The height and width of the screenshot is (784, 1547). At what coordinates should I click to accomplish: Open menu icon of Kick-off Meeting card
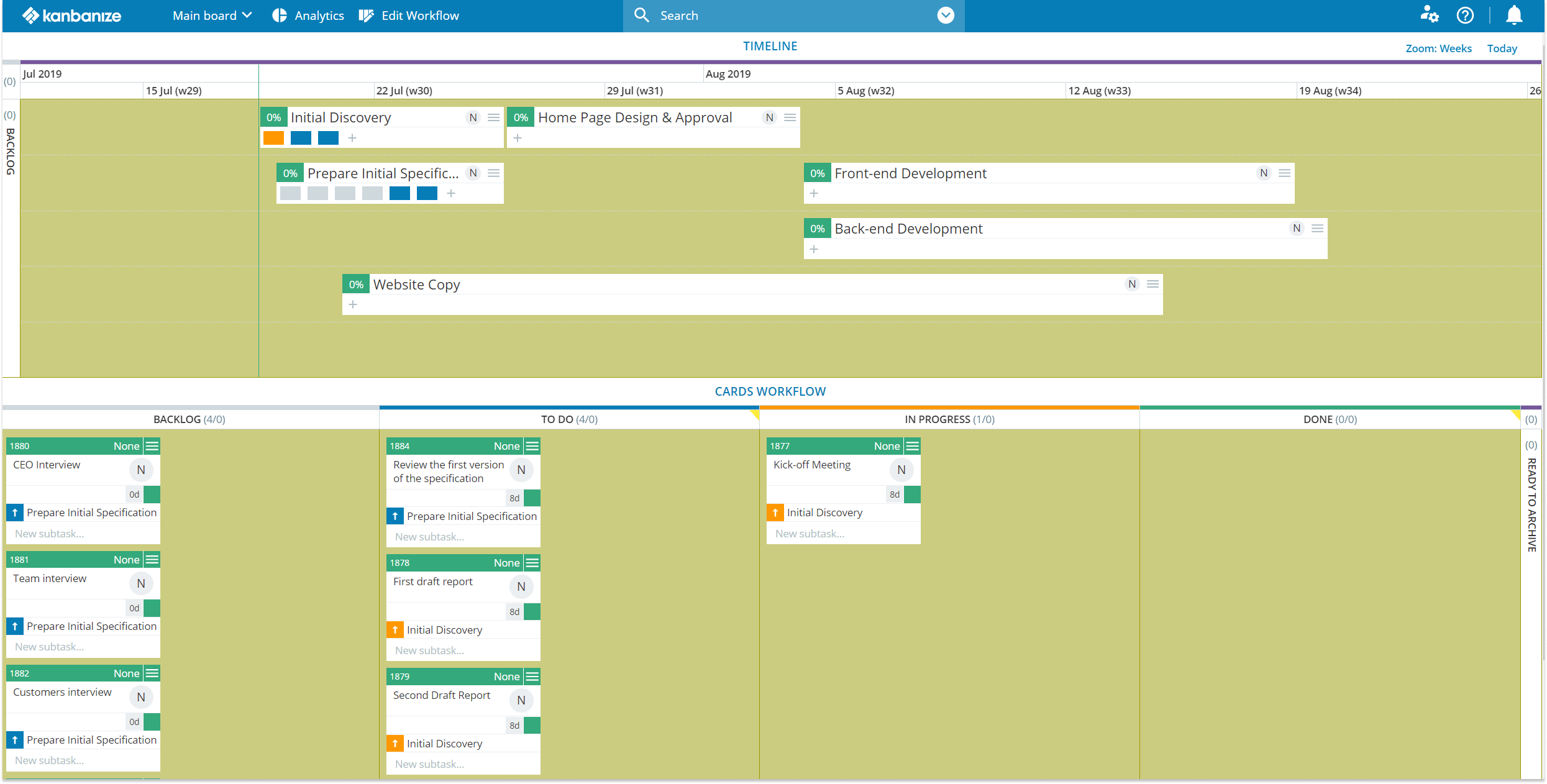912,446
